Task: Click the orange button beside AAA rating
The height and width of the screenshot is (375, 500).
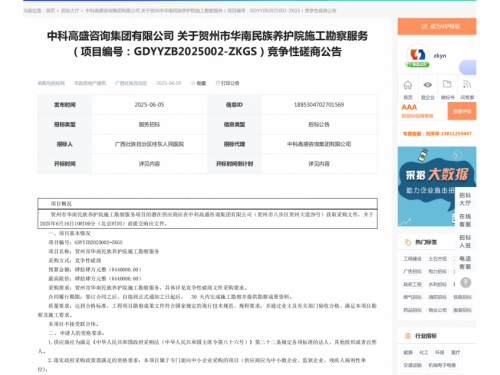Action: (462, 111)
